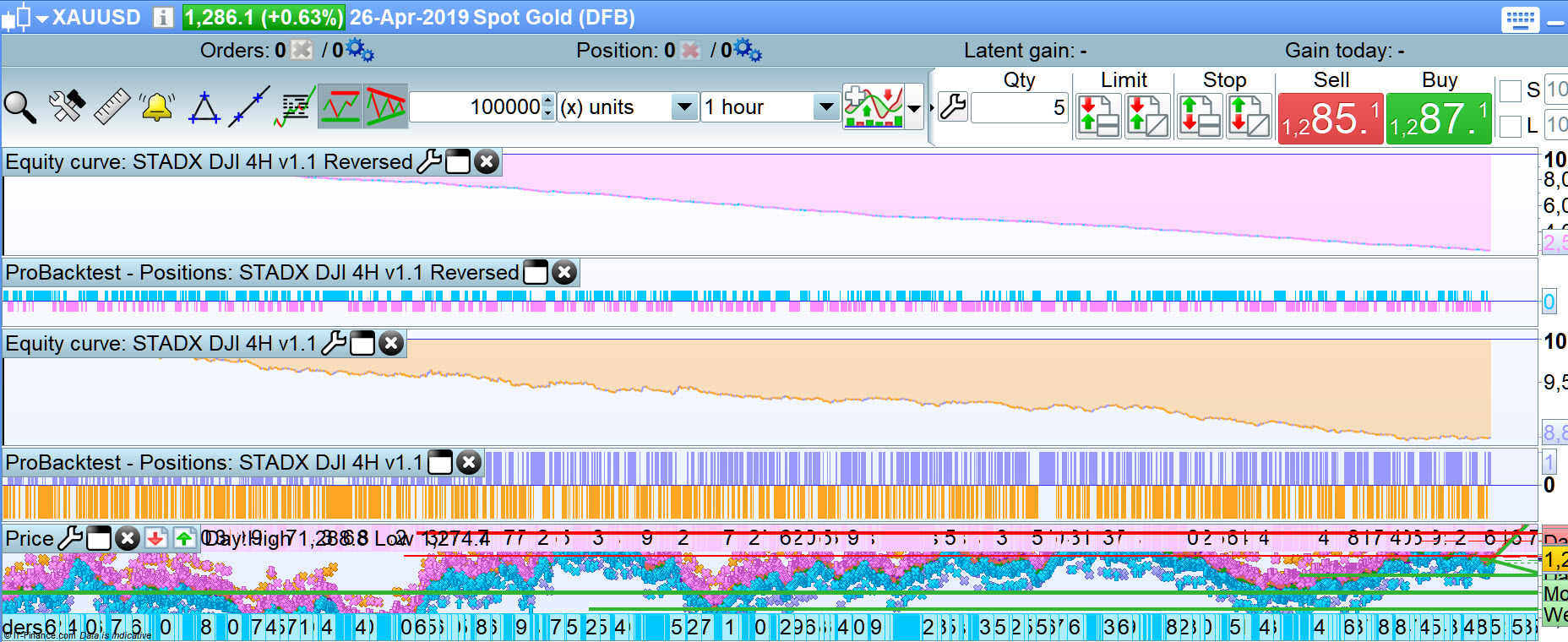Open order settings wrench beside Qty

point(953,107)
